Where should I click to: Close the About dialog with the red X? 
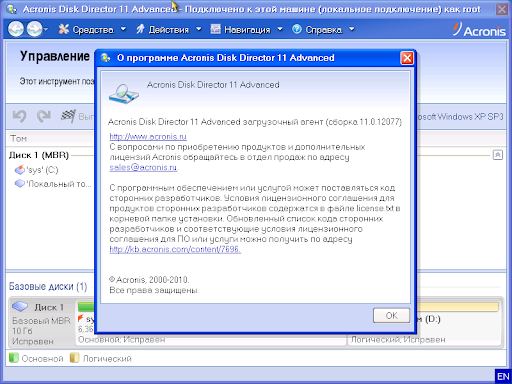click(x=407, y=58)
